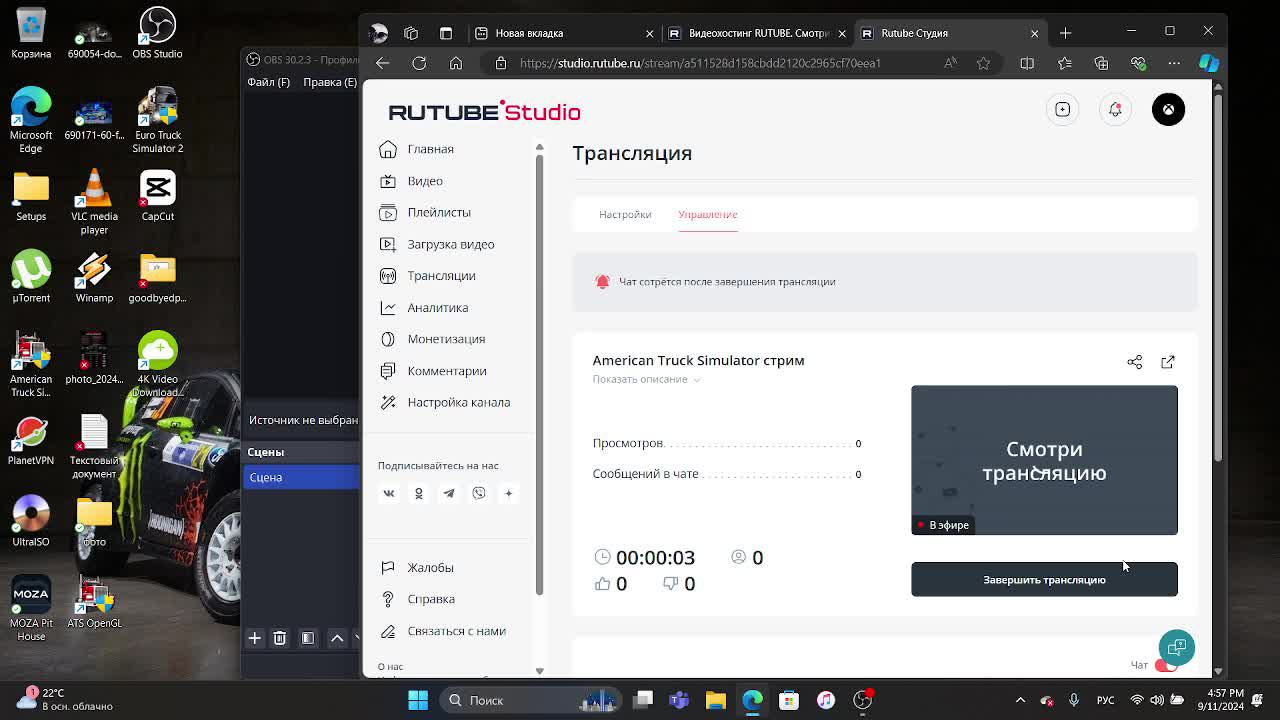This screenshot has width=1280, height=720.
Task: Click the Завершить трансляцию button
Action: click(1044, 580)
